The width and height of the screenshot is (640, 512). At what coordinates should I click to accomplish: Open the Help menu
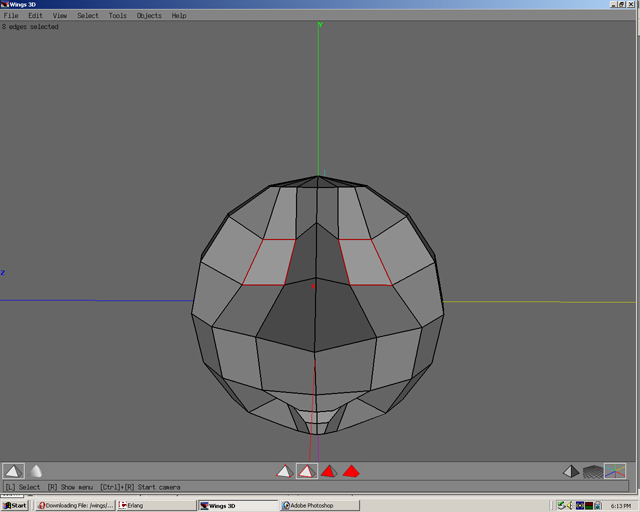pos(179,16)
